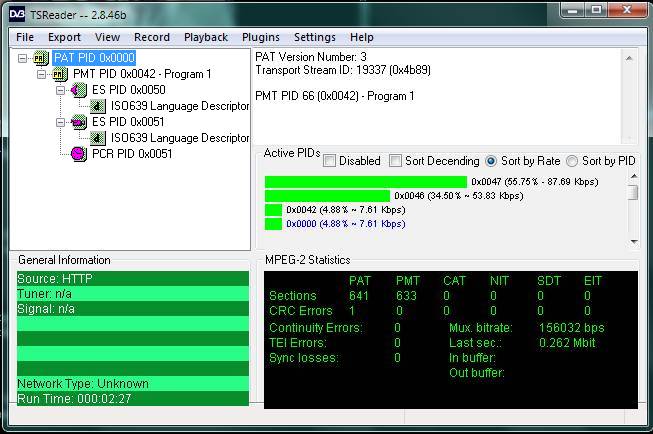The image size is (653, 434).
Task: Open the Help menu
Action: 362,37
